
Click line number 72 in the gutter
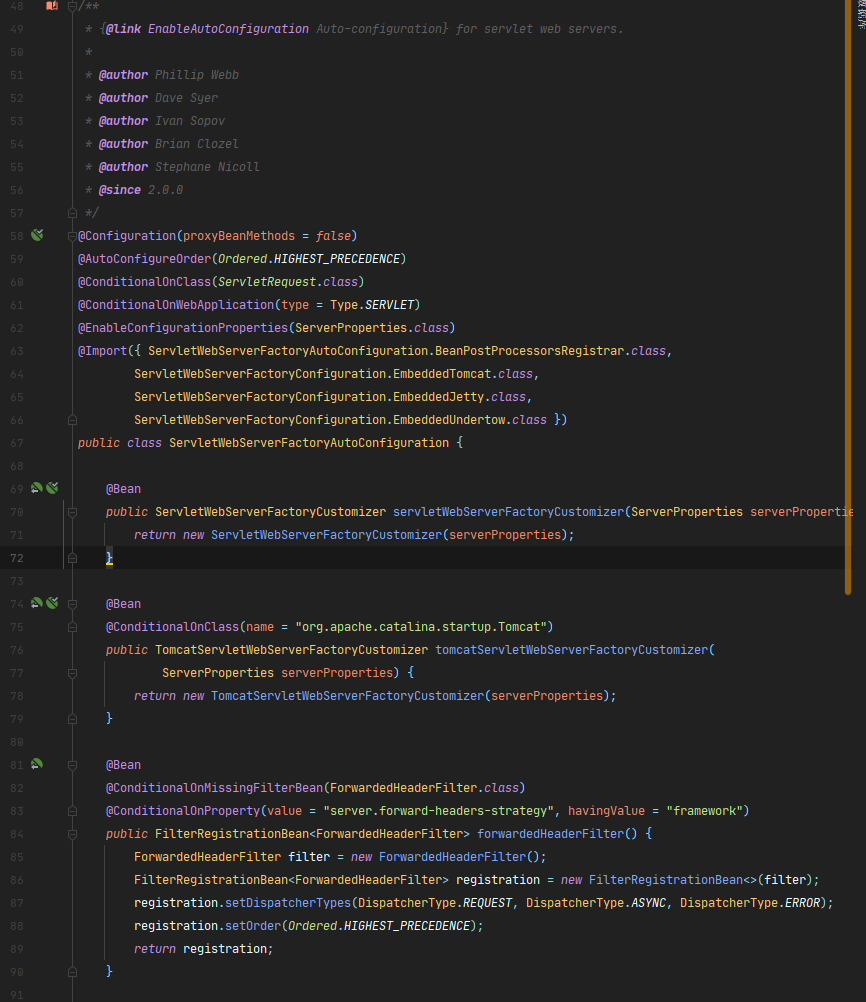(x=17, y=558)
